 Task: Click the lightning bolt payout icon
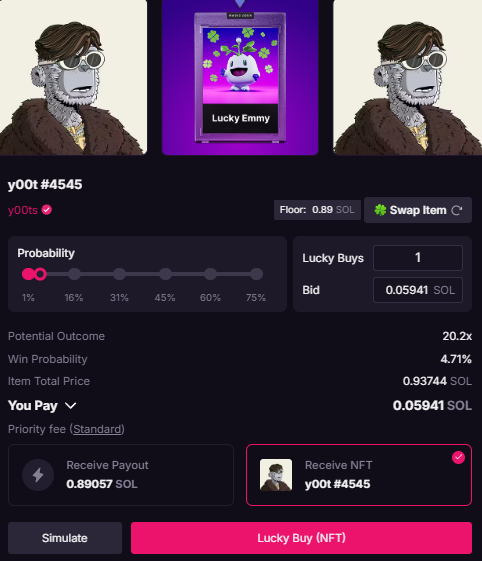click(38, 475)
